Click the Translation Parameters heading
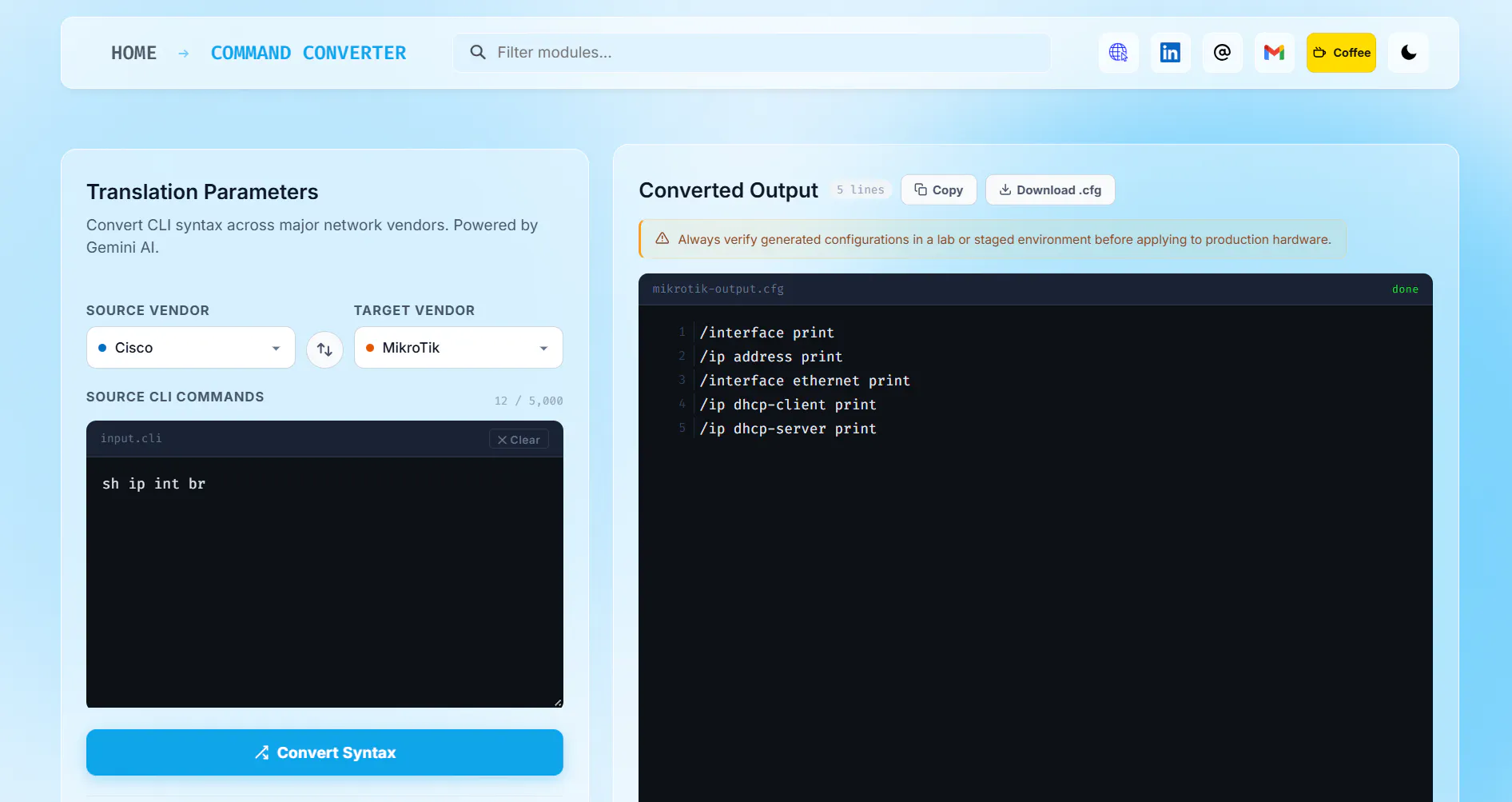The height and width of the screenshot is (802, 1512). (202, 192)
